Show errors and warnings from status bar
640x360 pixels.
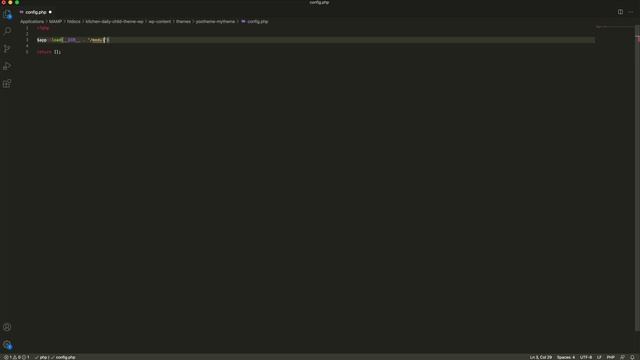[x=16, y=357]
